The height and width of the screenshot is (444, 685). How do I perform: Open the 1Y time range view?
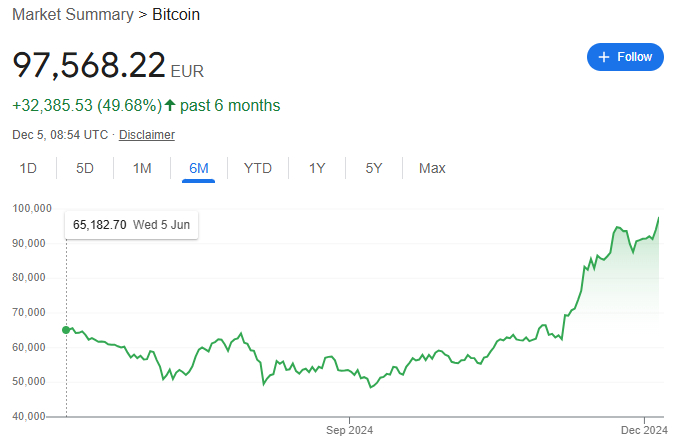point(317,168)
